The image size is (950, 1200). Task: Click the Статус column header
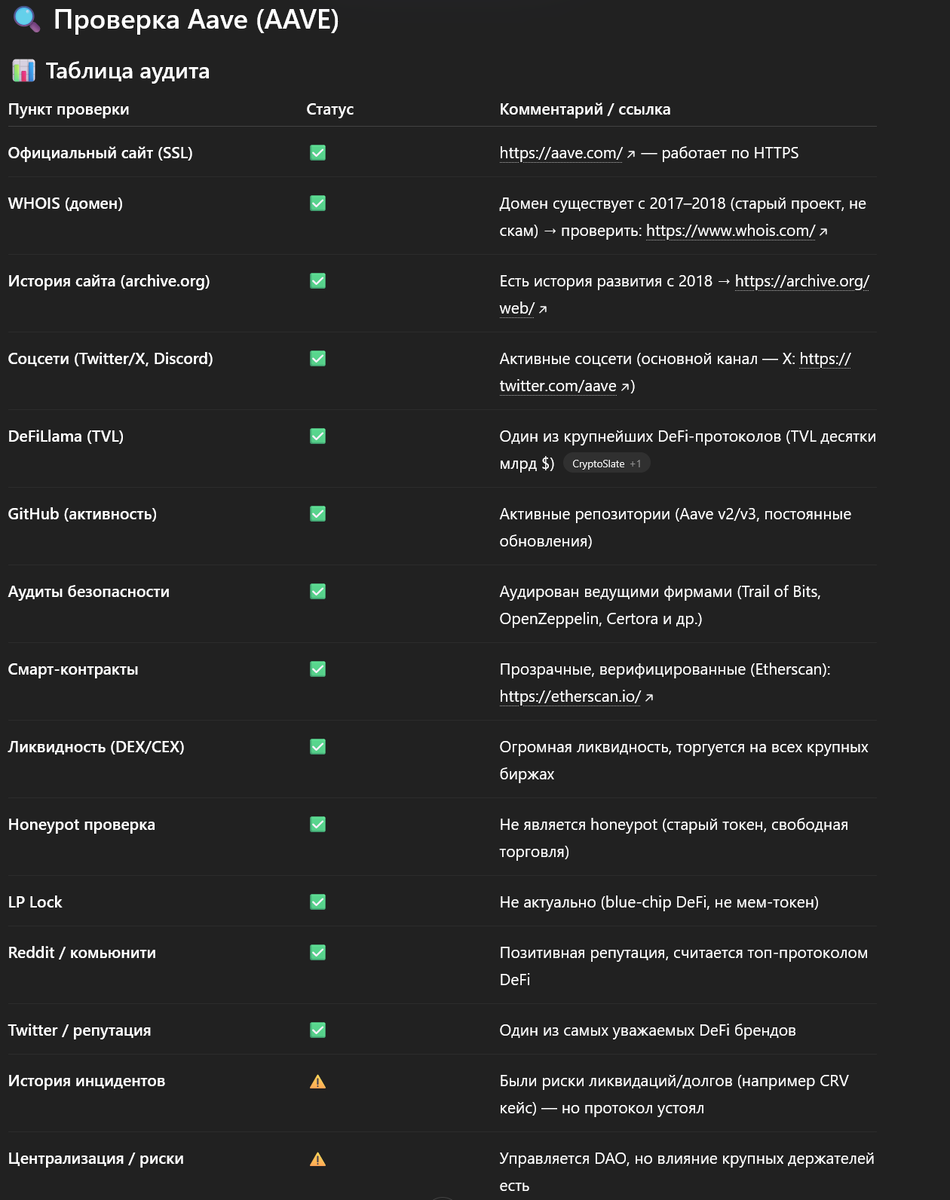click(330, 109)
